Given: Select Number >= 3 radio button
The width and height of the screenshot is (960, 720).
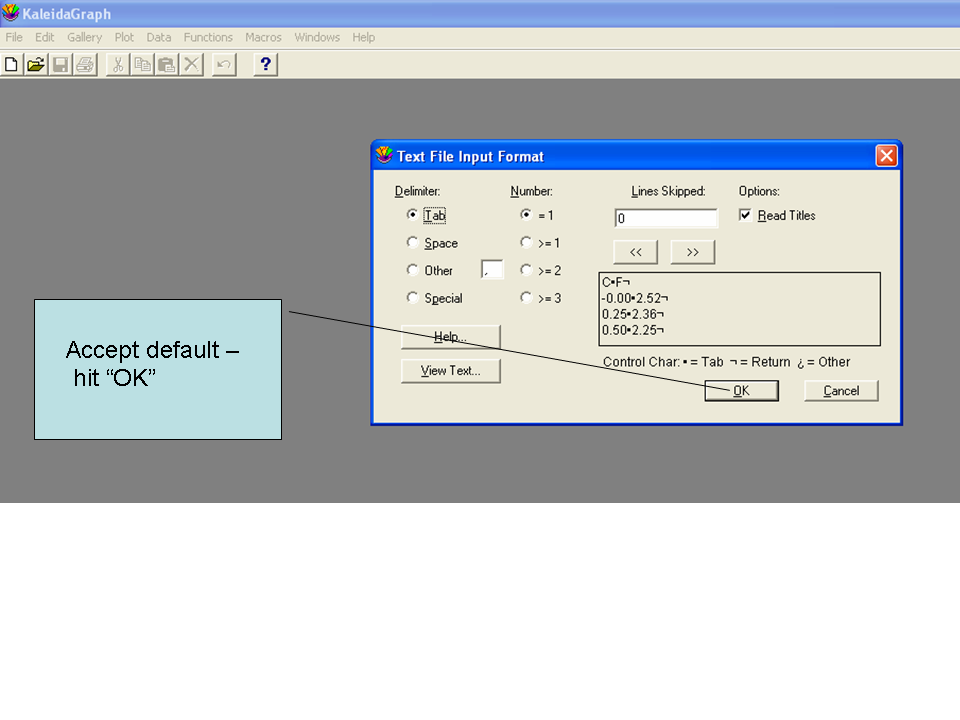Looking at the screenshot, I should [525, 298].
